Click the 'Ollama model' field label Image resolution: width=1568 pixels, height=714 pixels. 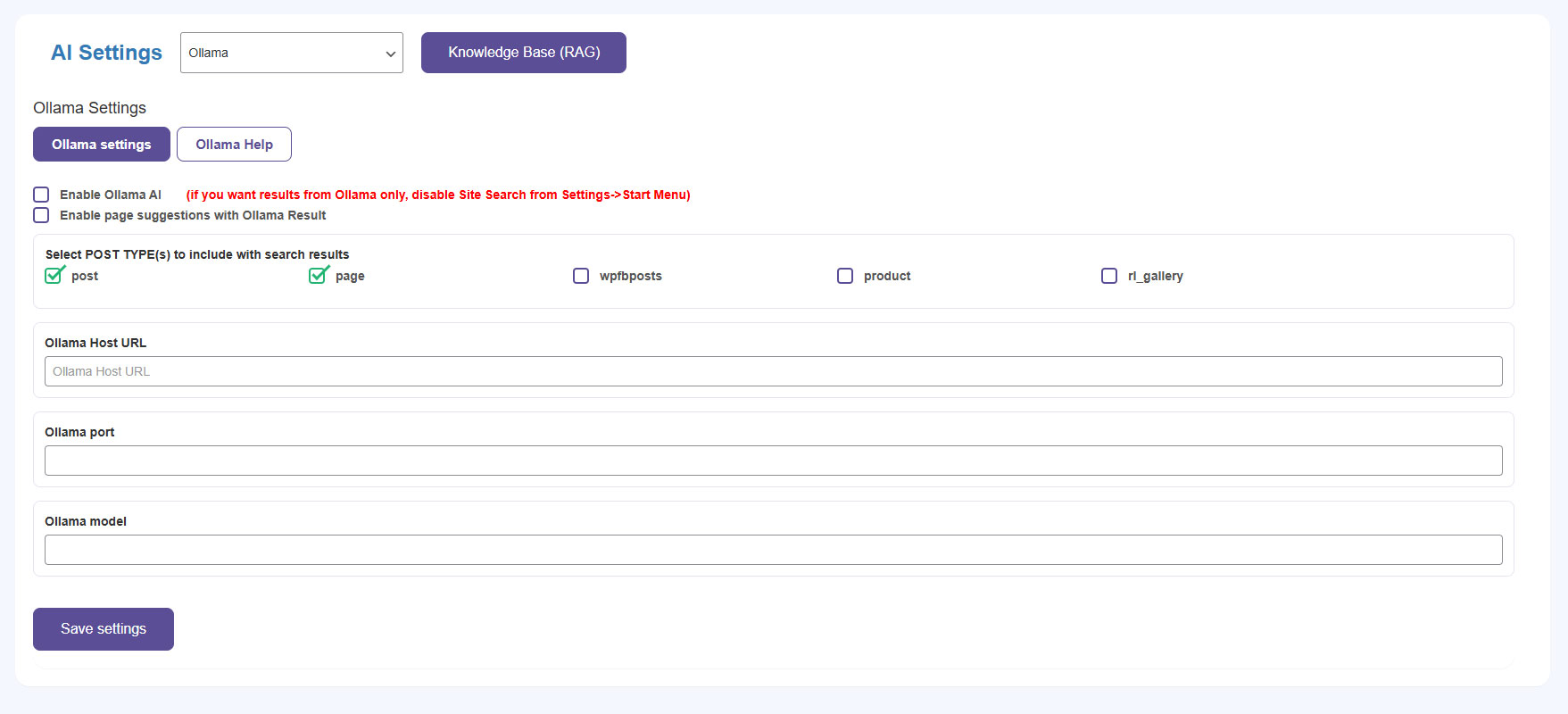tap(86, 521)
